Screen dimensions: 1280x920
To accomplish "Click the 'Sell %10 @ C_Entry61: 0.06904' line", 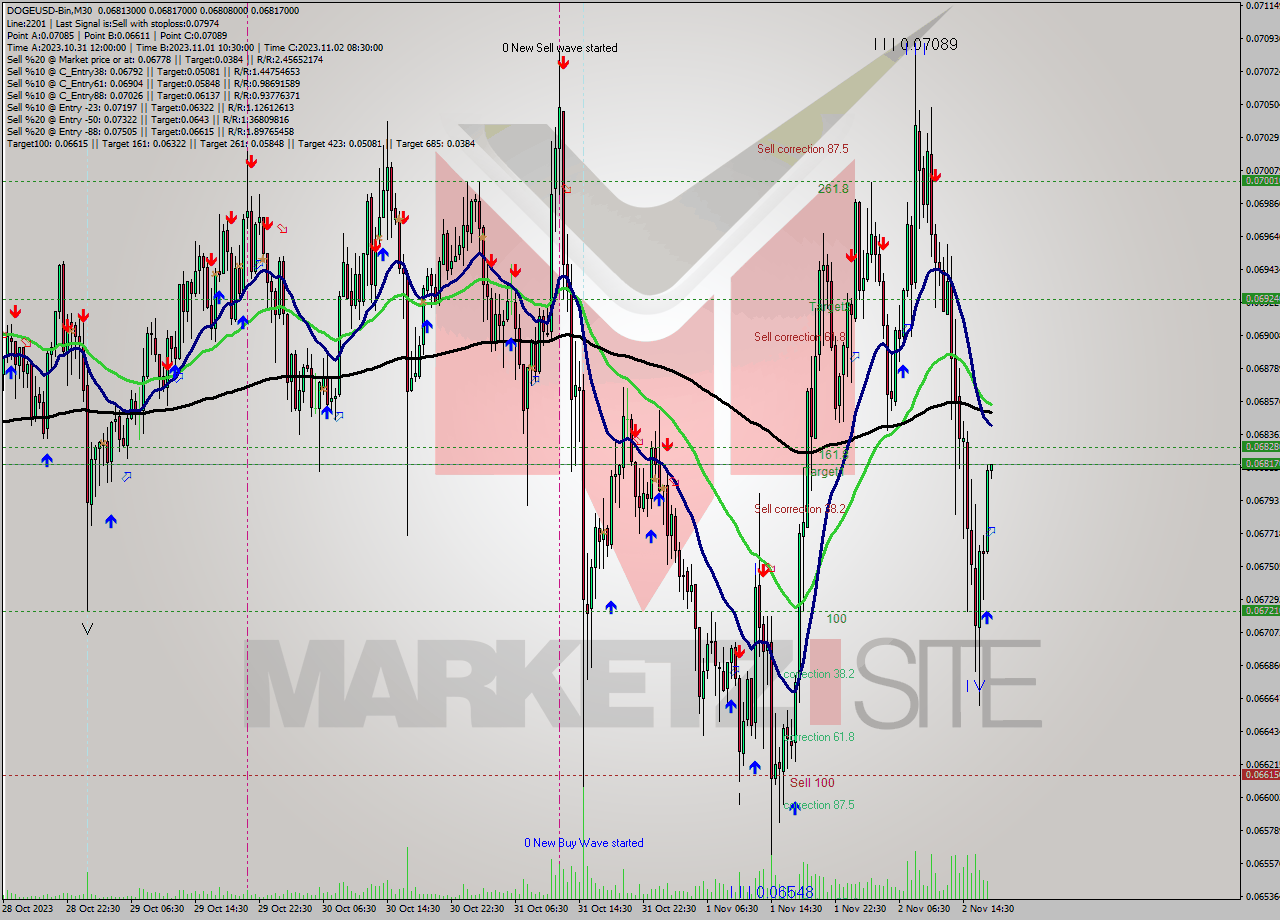I will tap(153, 83).
